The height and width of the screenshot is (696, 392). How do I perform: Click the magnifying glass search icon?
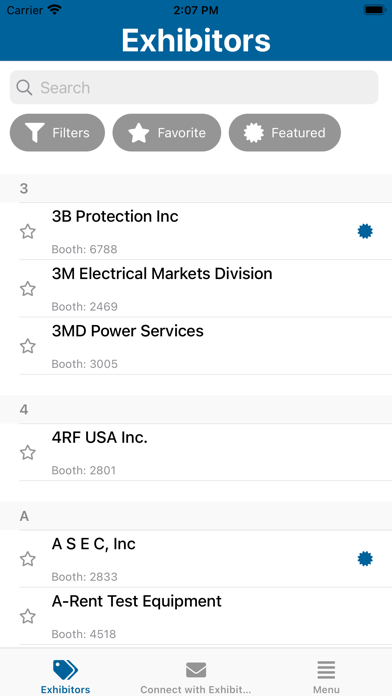[24, 87]
